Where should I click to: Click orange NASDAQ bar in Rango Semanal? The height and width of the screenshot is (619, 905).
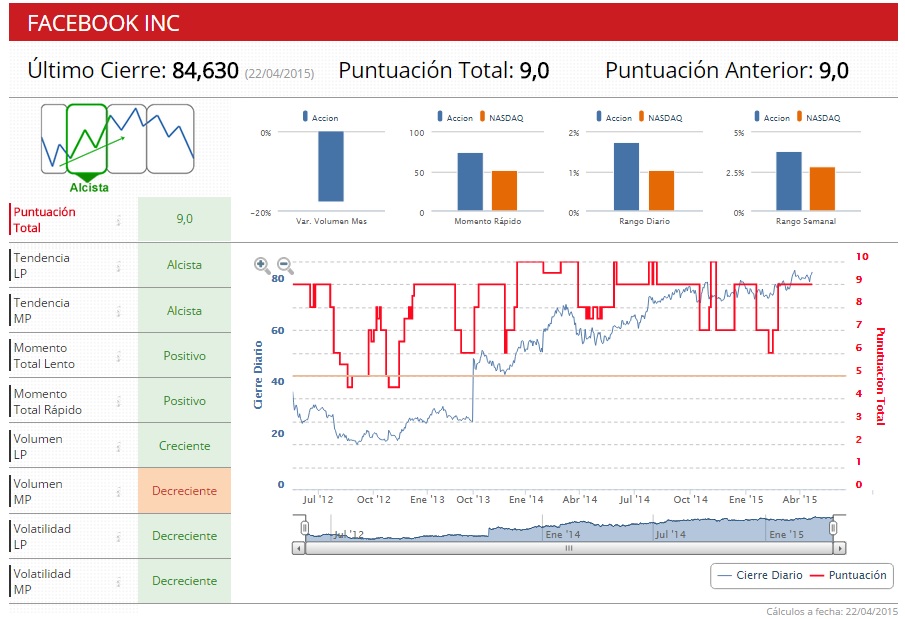pos(822,189)
